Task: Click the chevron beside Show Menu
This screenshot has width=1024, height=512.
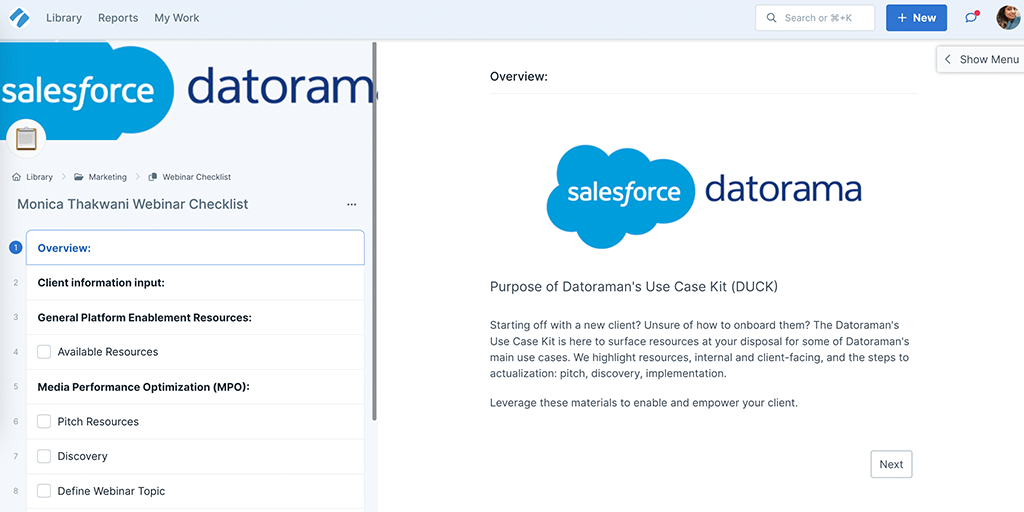Action: coord(948,59)
